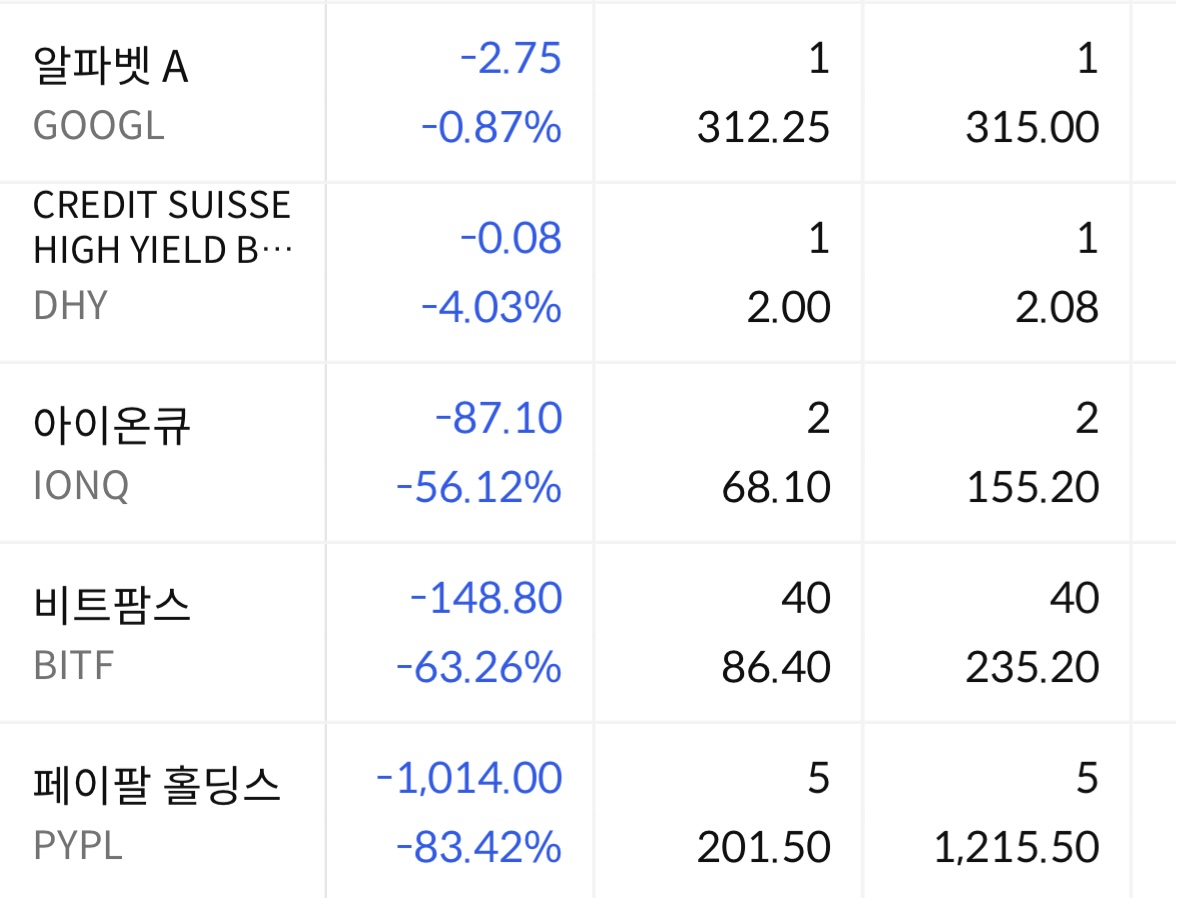Click PYPL loss amount -1,014.00

pyautogui.click(x=469, y=779)
